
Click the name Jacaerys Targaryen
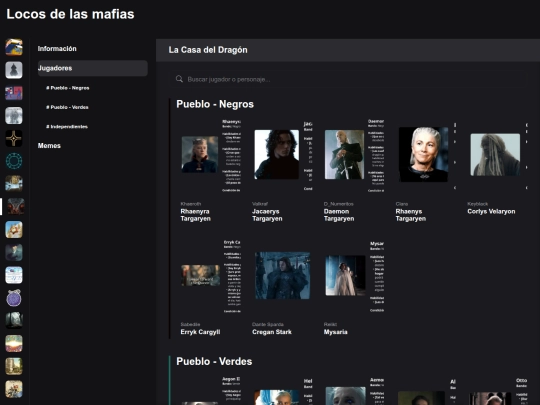pyautogui.click(x=267, y=215)
